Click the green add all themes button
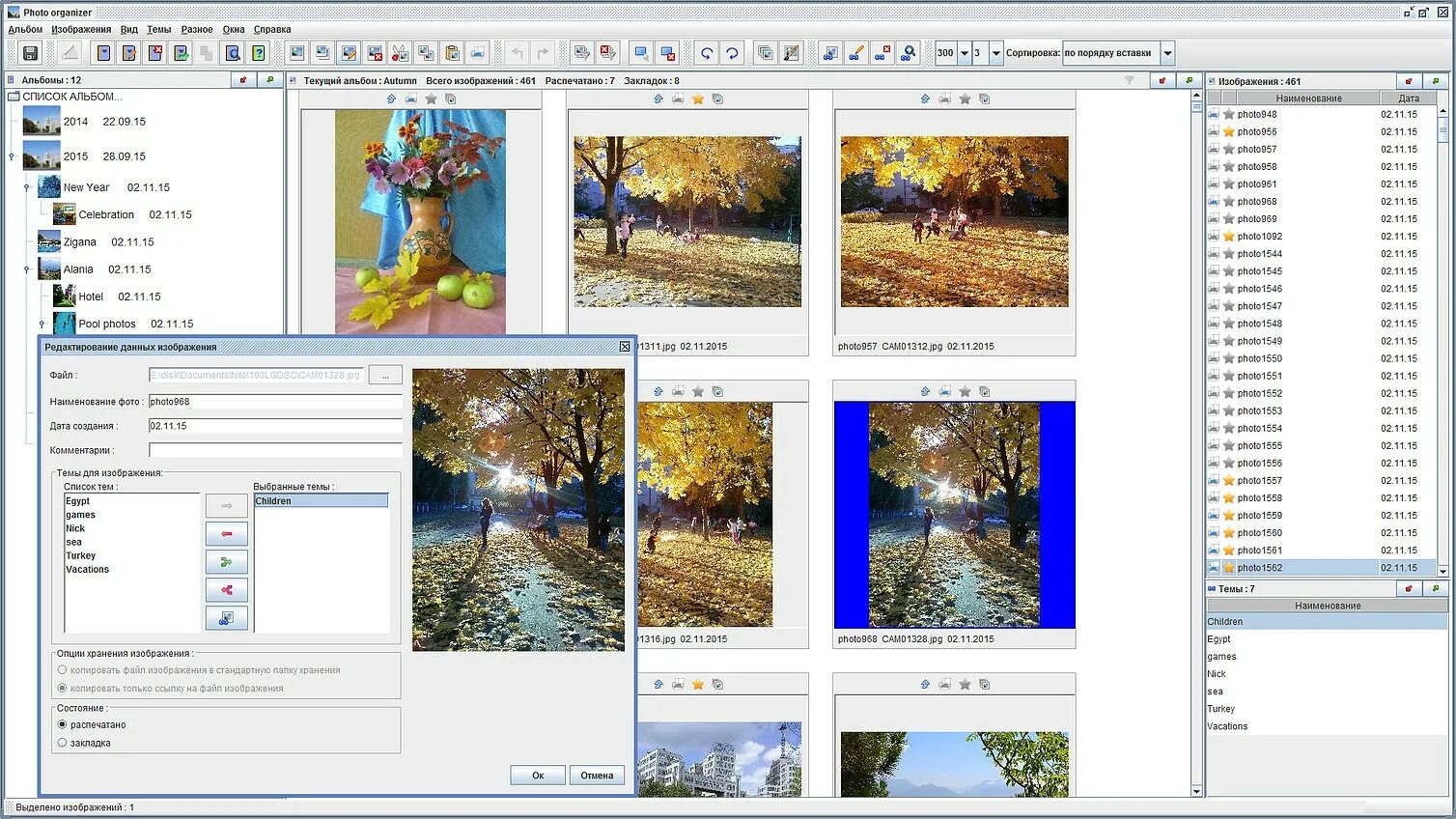The image size is (1456, 819). point(227,561)
